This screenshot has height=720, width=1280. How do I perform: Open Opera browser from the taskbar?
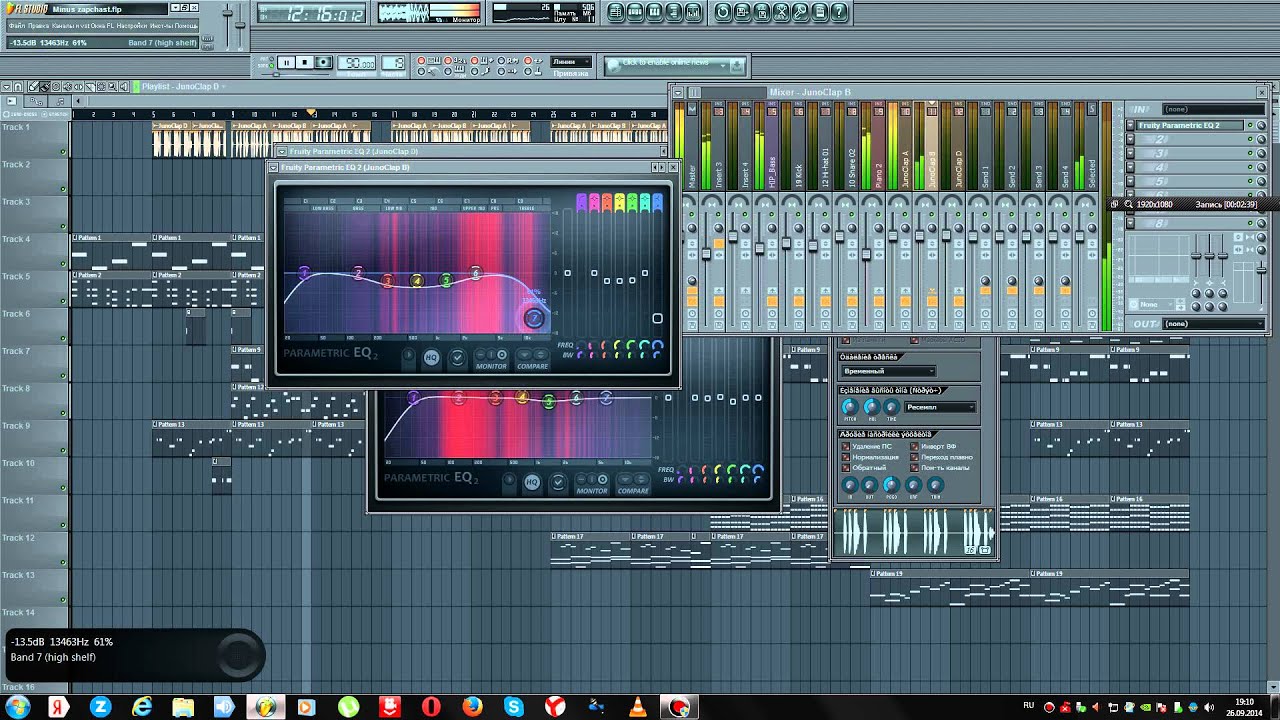click(x=431, y=707)
